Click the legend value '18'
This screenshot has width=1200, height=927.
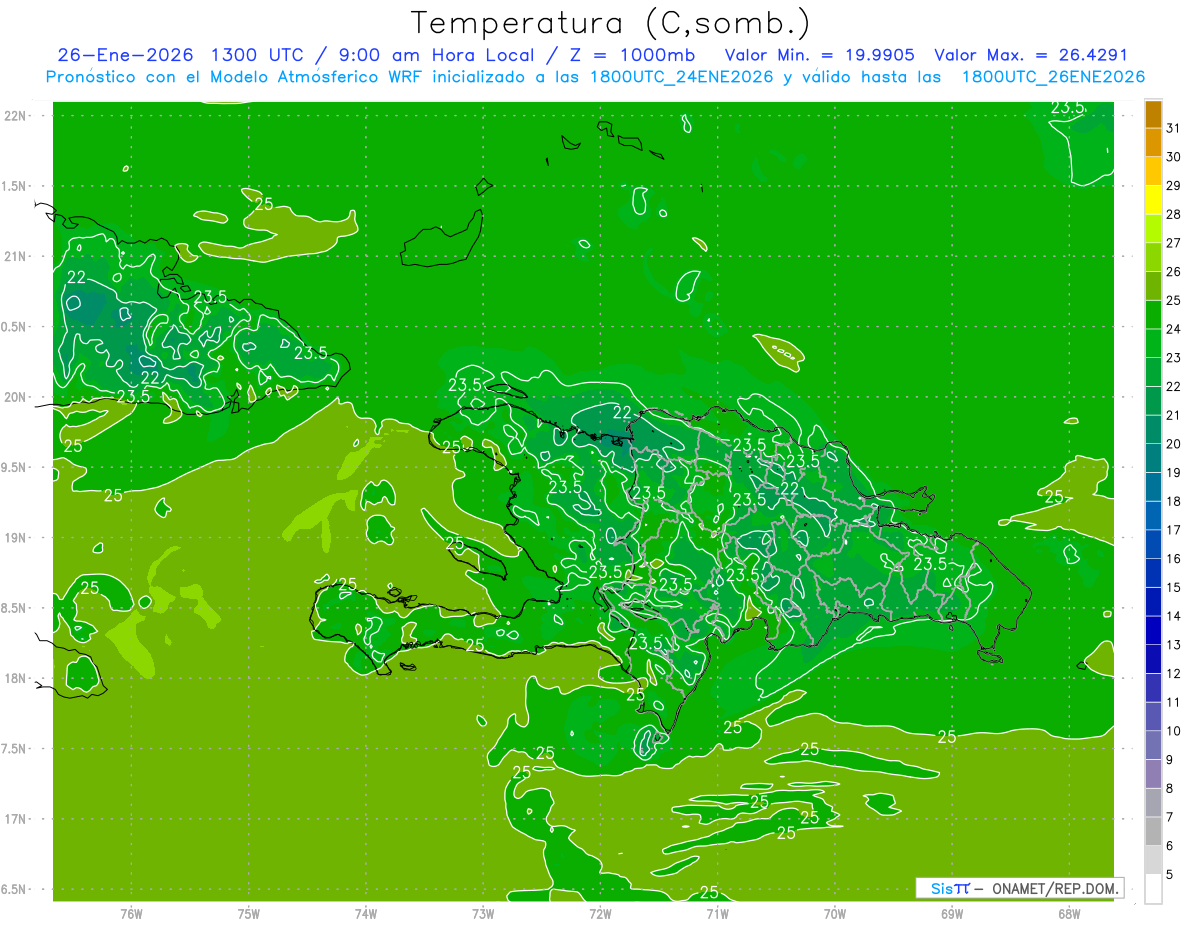1174,501
